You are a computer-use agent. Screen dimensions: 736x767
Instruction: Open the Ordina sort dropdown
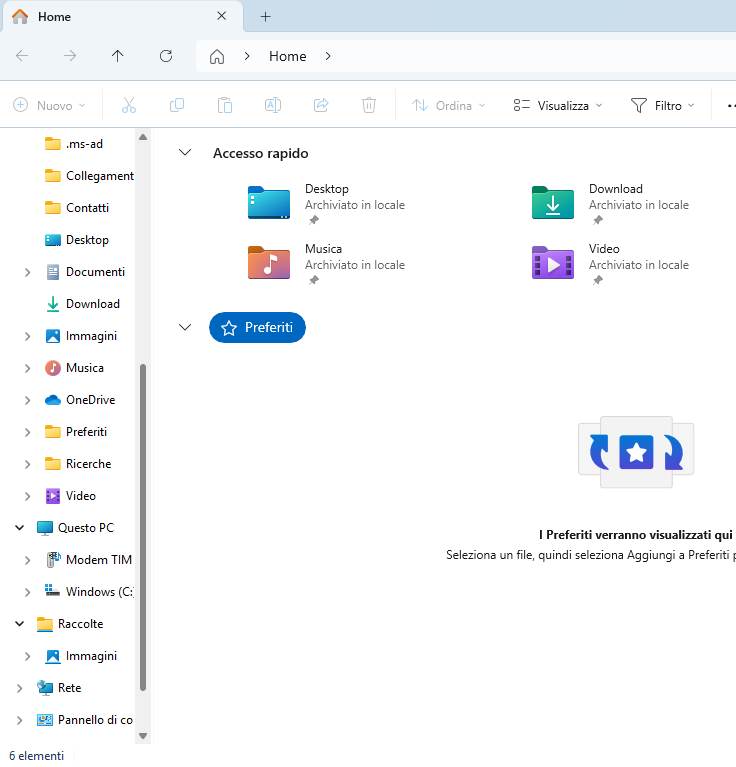coord(448,106)
